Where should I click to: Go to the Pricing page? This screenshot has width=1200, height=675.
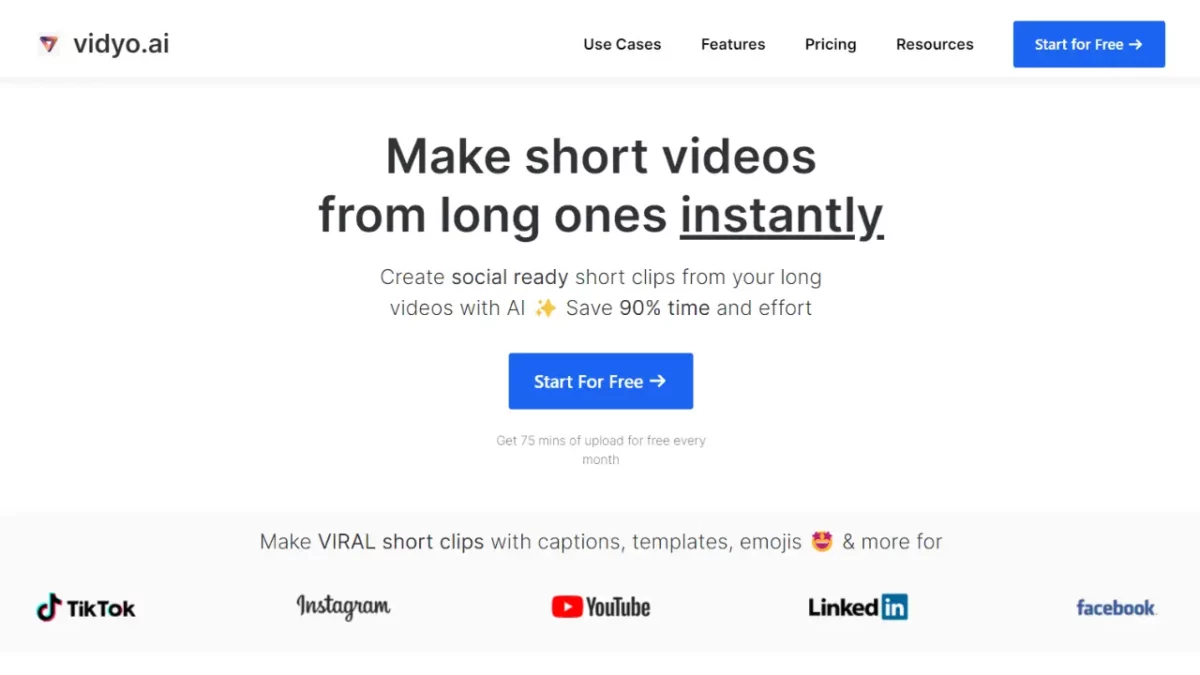(831, 44)
